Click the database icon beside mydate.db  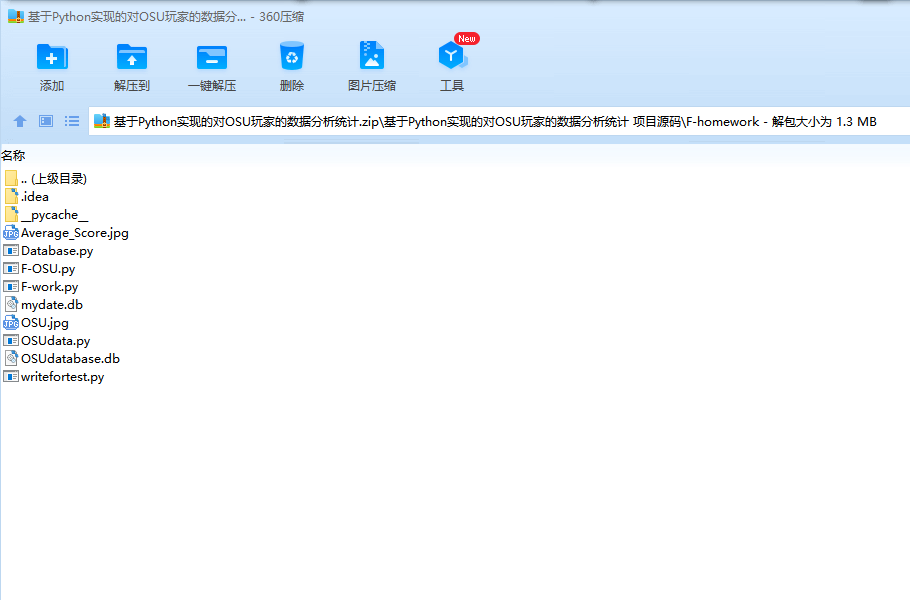(11, 305)
